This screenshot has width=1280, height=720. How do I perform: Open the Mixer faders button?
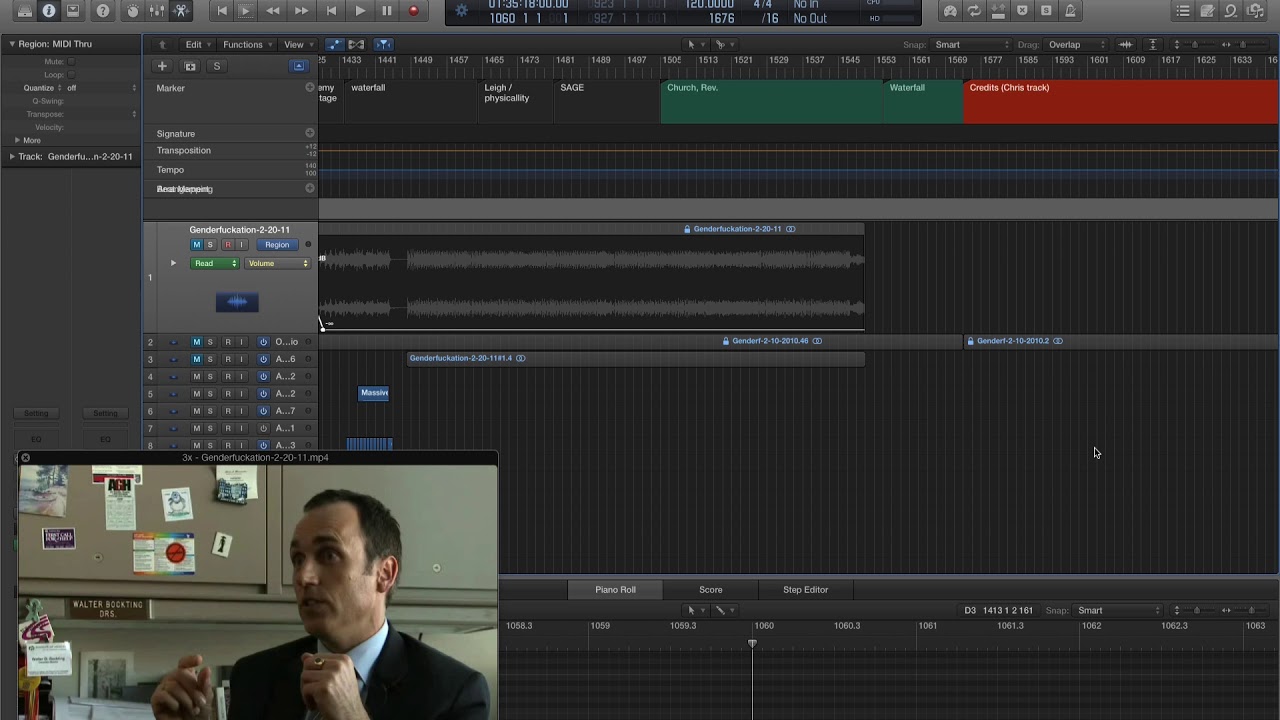point(157,11)
